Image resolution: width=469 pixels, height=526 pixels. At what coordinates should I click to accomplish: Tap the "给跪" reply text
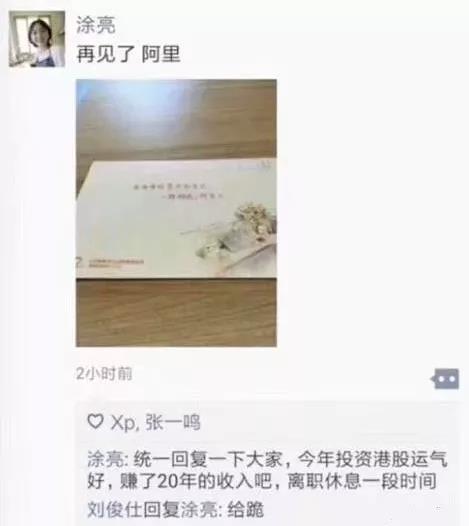pos(246,510)
